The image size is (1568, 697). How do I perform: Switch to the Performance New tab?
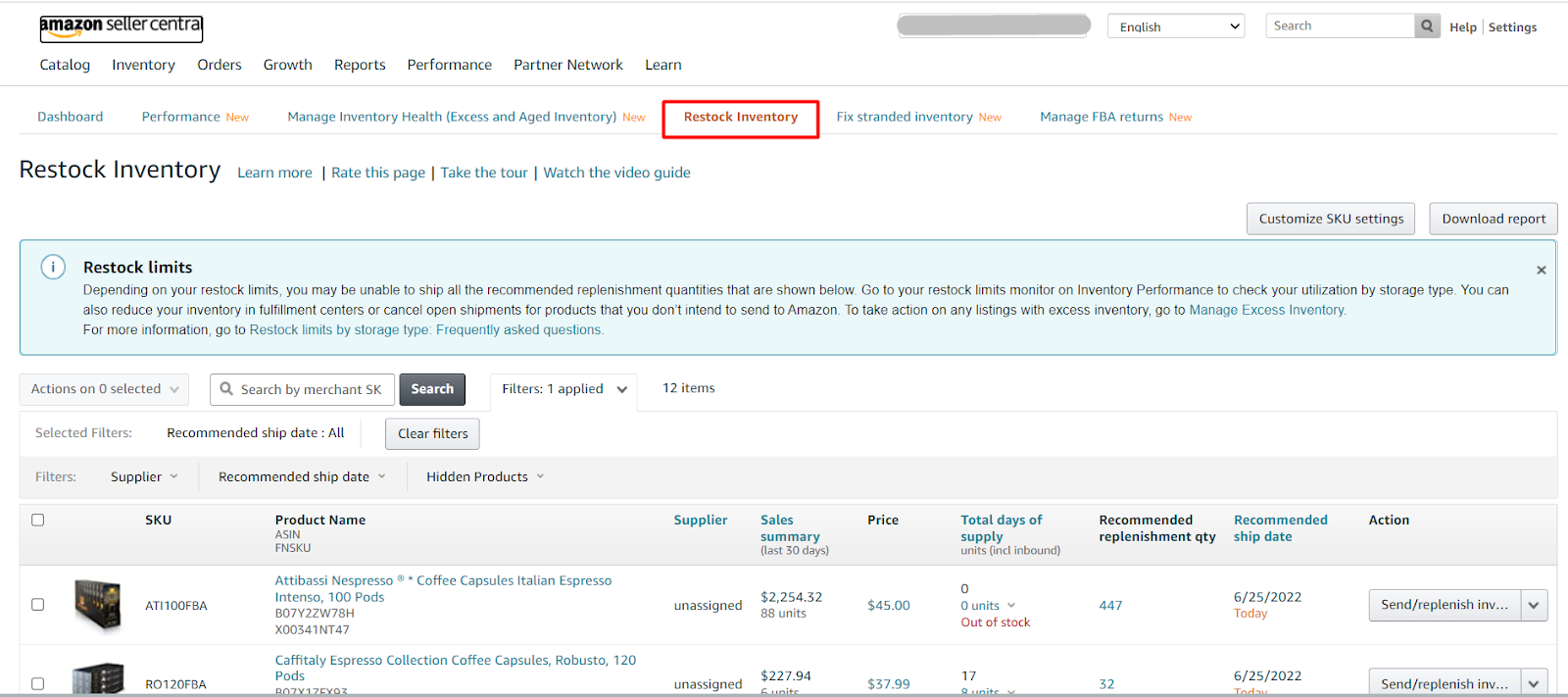pyautogui.click(x=195, y=117)
